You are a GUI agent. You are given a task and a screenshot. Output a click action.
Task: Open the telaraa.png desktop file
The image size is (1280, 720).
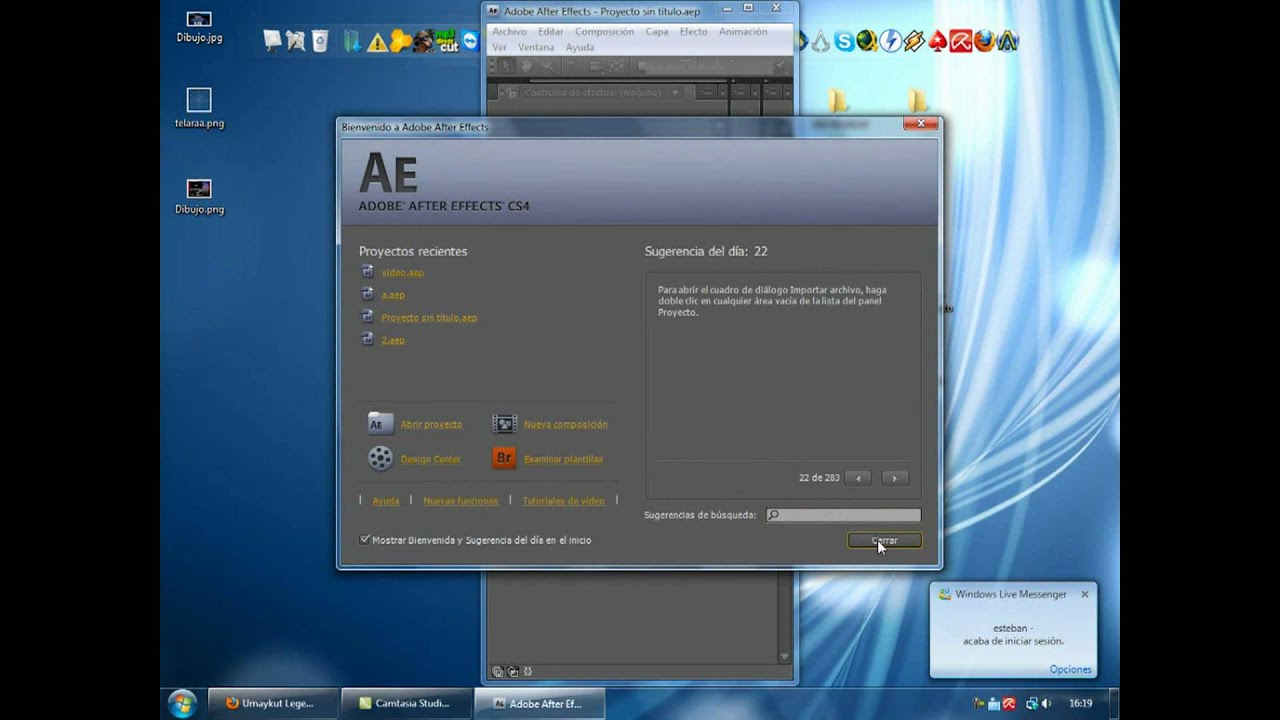point(199,108)
